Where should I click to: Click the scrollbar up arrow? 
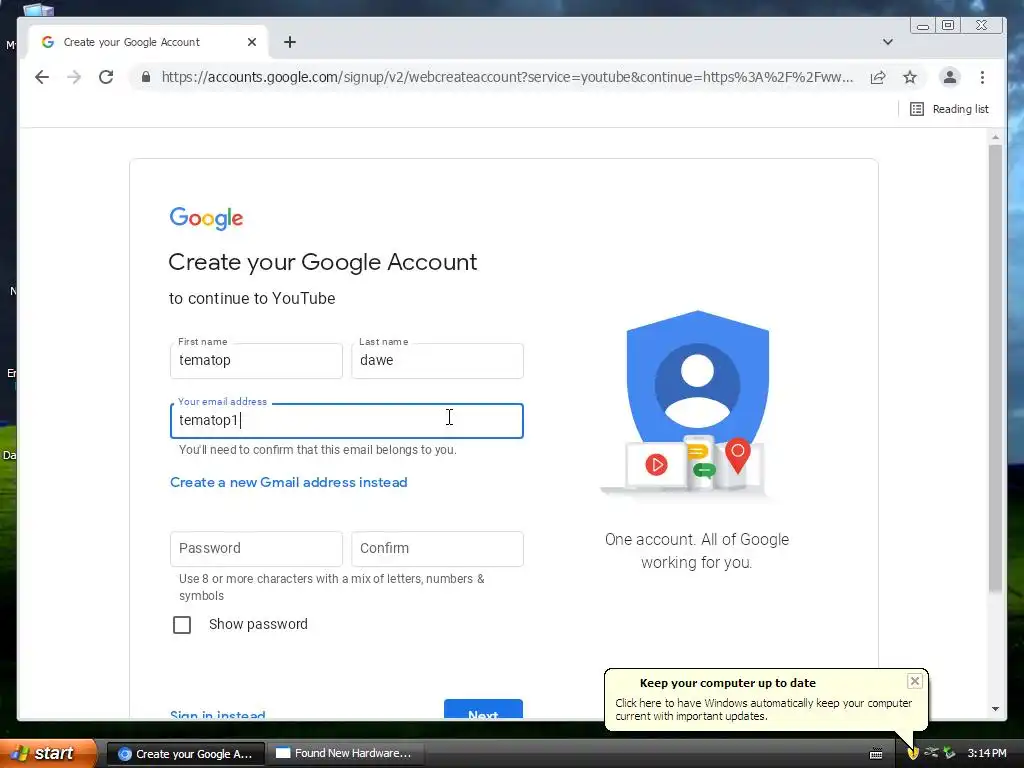coord(995,137)
